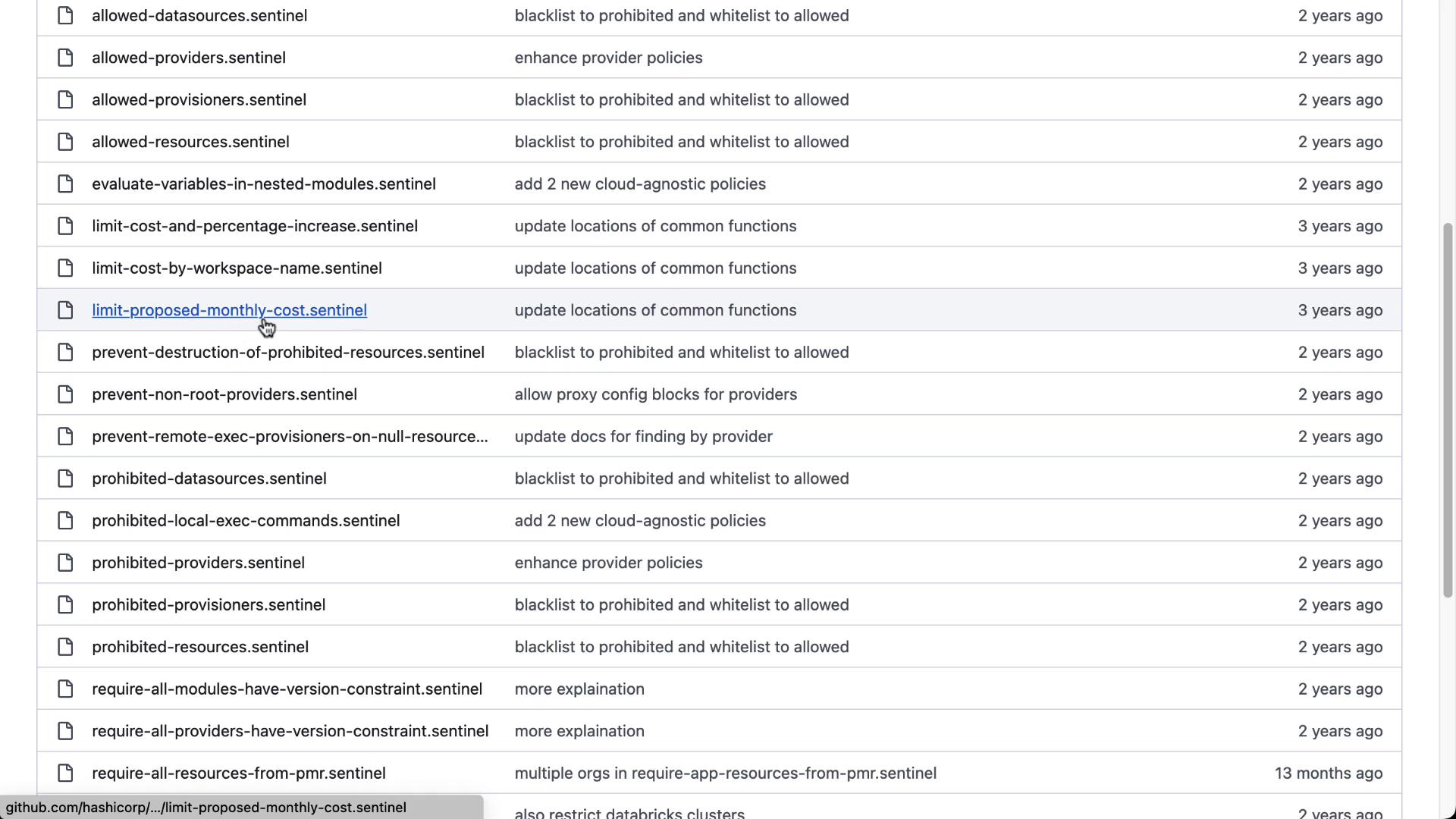
Task: Click file icon beside prohibited-resources.sentinel
Action: point(65,647)
